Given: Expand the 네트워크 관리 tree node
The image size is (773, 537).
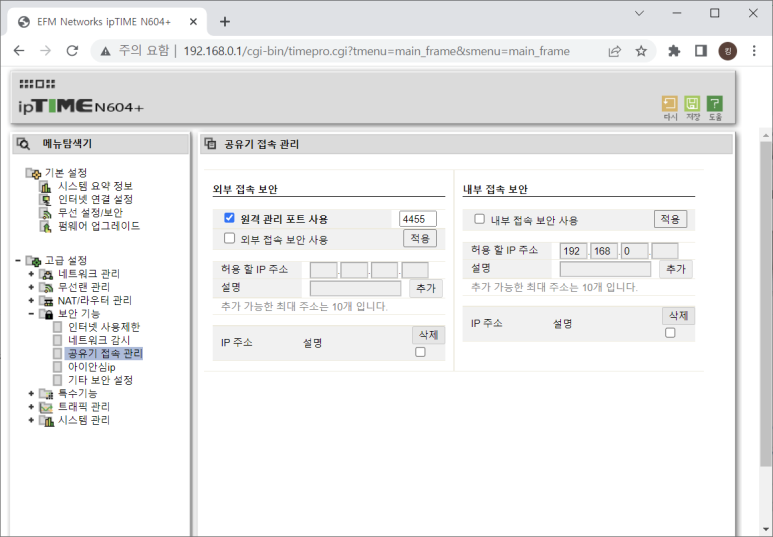Looking at the screenshot, I should pos(31,274).
